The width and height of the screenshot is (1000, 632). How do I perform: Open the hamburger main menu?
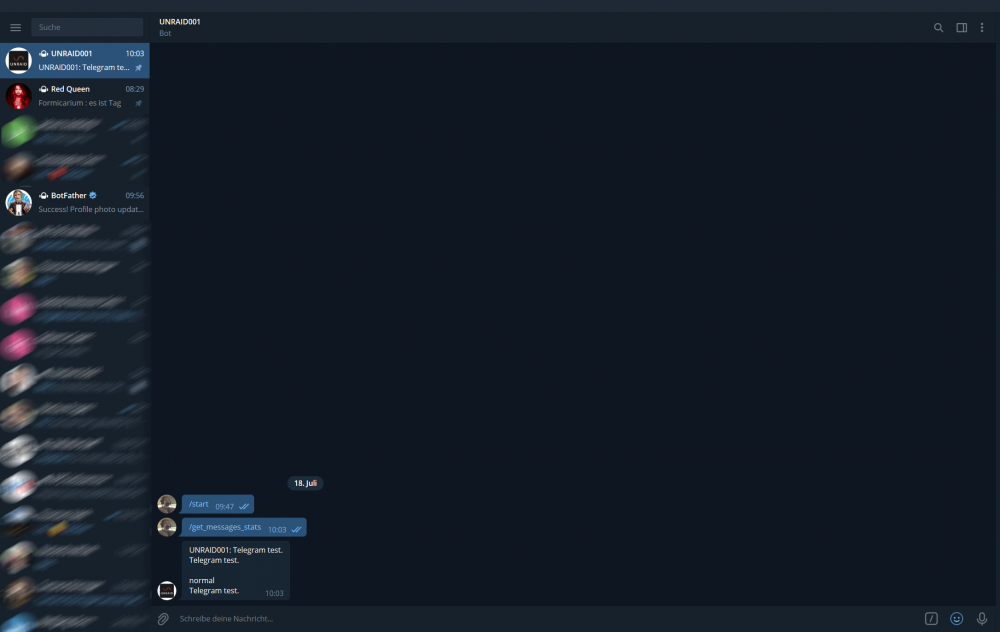coord(15,27)
